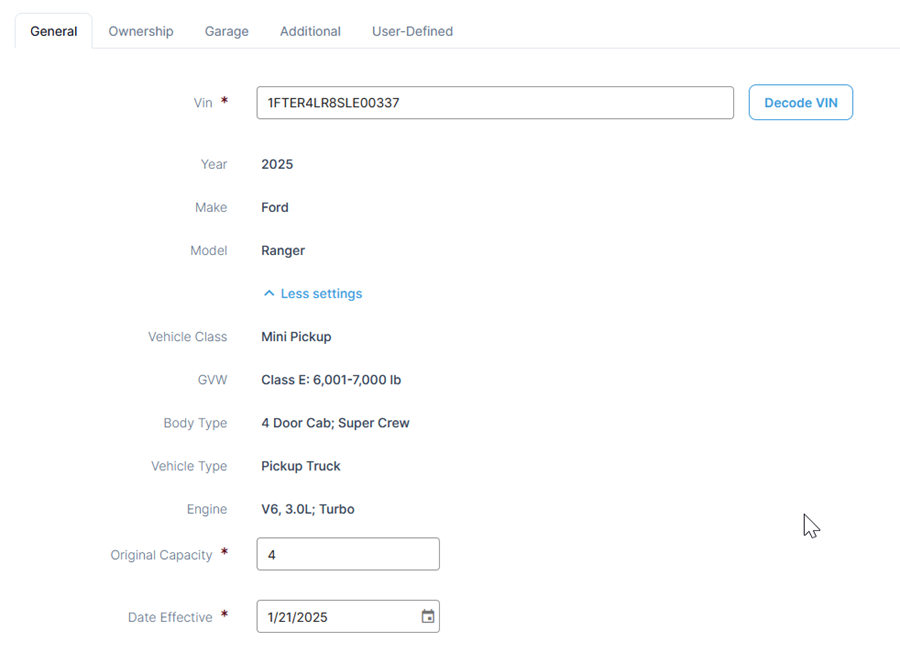Screen dimensions: 900x653
Task: Click the V6 3.0L Turbo engine text
Action: (x=308, y=509)
